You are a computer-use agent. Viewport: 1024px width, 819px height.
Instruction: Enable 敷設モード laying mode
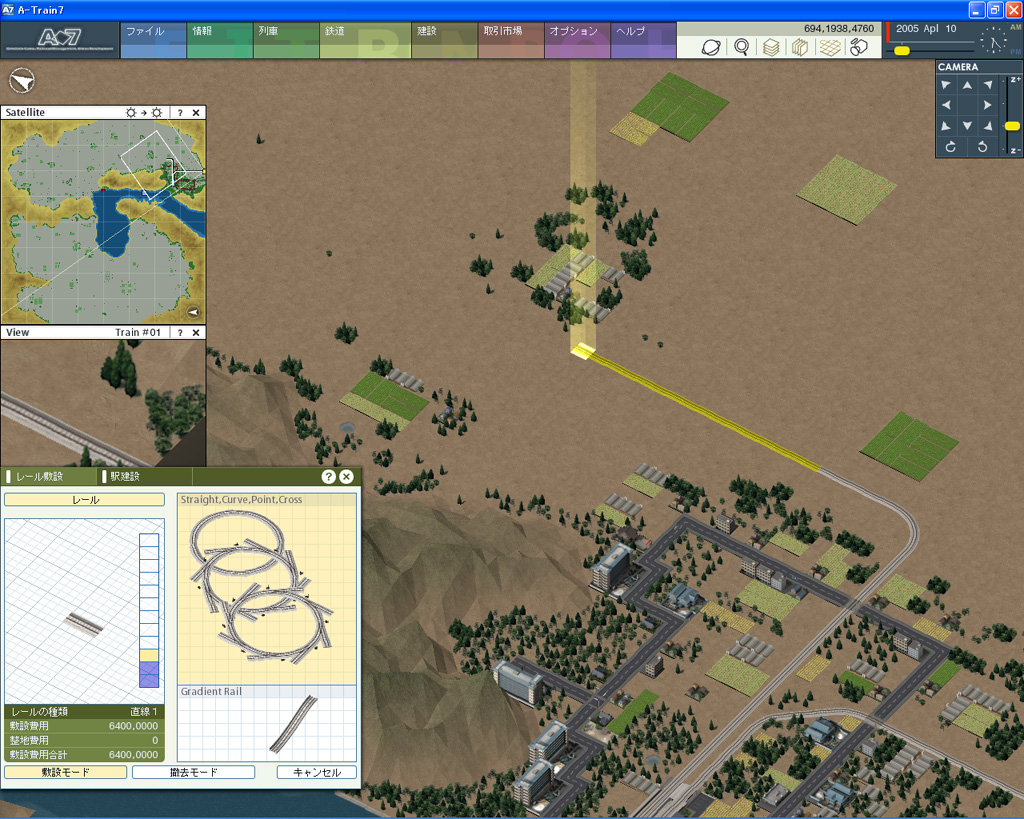point(65,772)
